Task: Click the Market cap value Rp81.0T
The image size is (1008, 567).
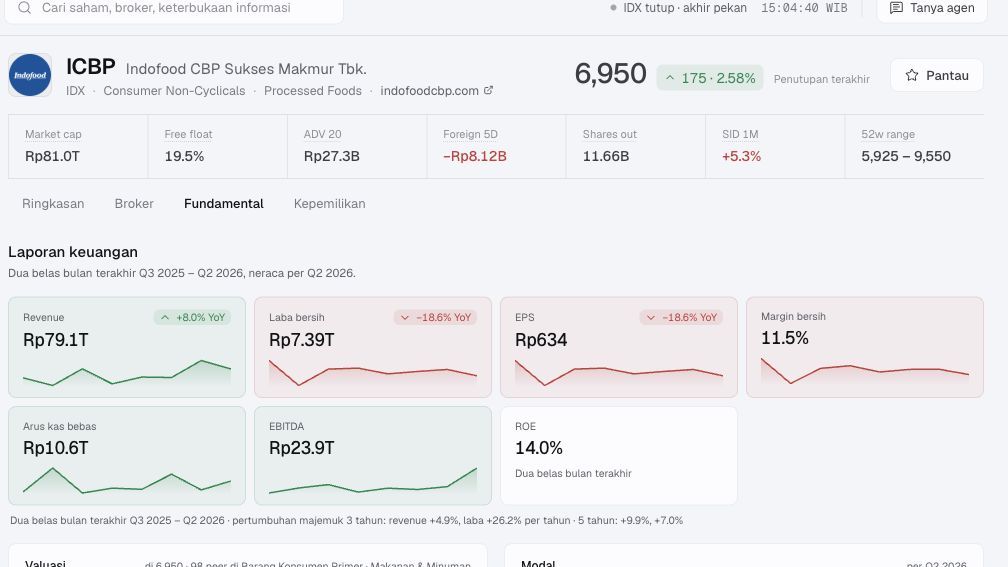Action: pyautogui.click(x=52, y=156)
